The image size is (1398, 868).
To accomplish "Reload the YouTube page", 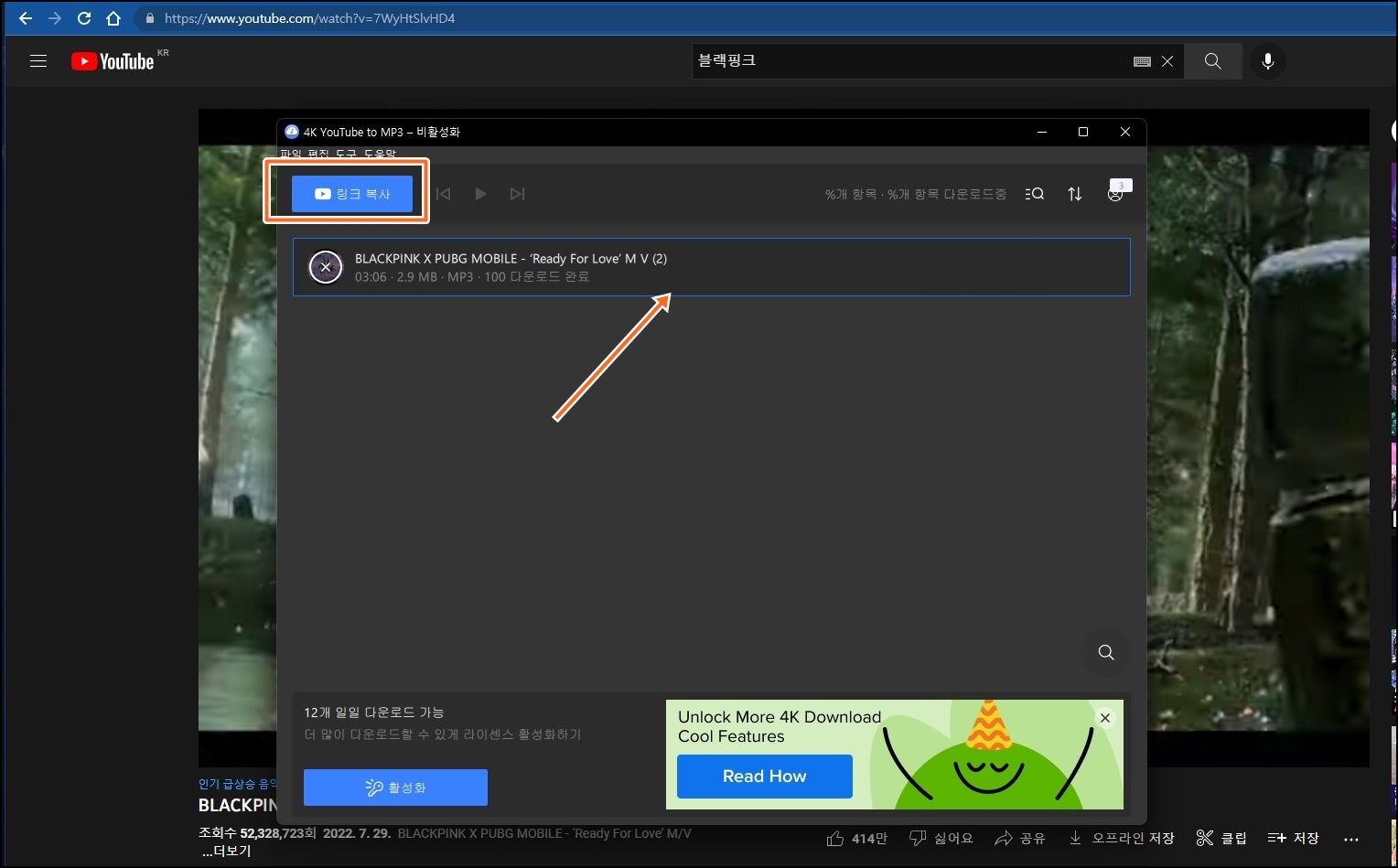I will [84, 18].
